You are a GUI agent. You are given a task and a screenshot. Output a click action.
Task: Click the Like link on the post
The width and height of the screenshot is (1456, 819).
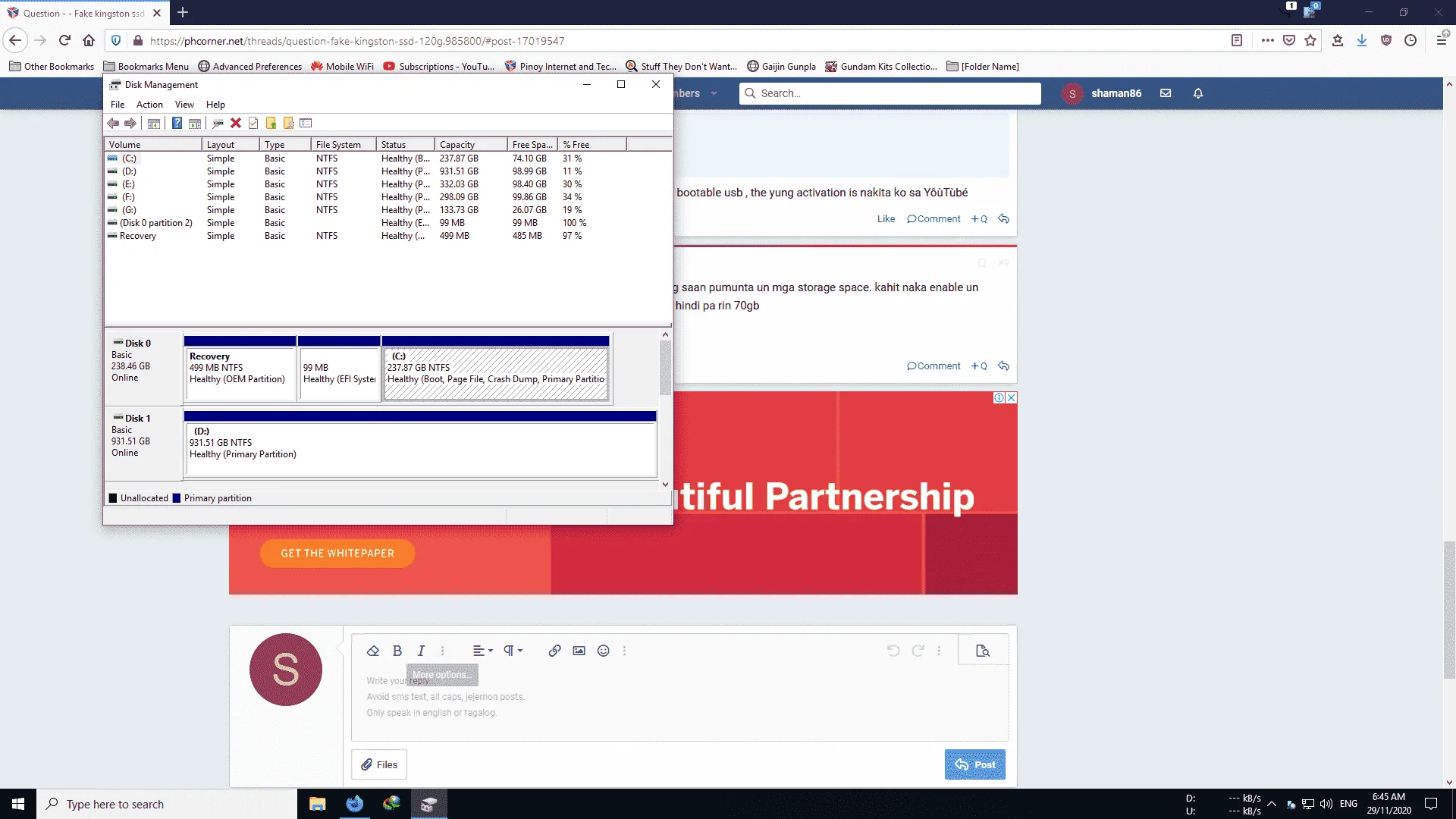pyautogui.click(x=886, y=219)
